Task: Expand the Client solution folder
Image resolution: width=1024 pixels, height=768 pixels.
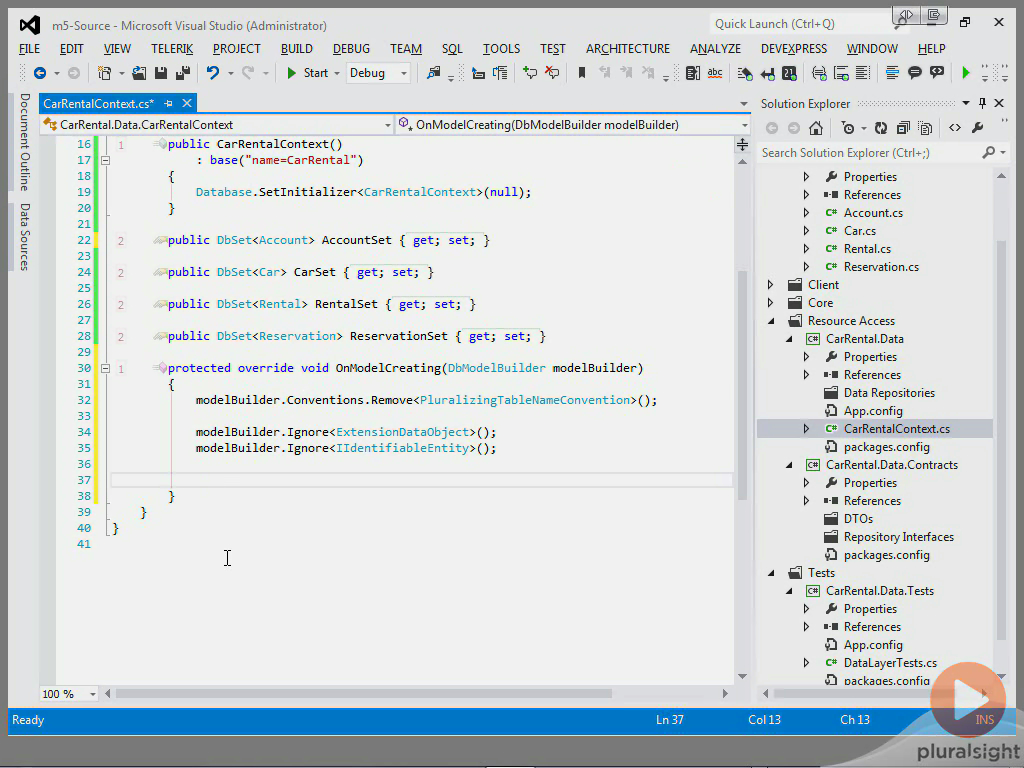Action: 771,285
